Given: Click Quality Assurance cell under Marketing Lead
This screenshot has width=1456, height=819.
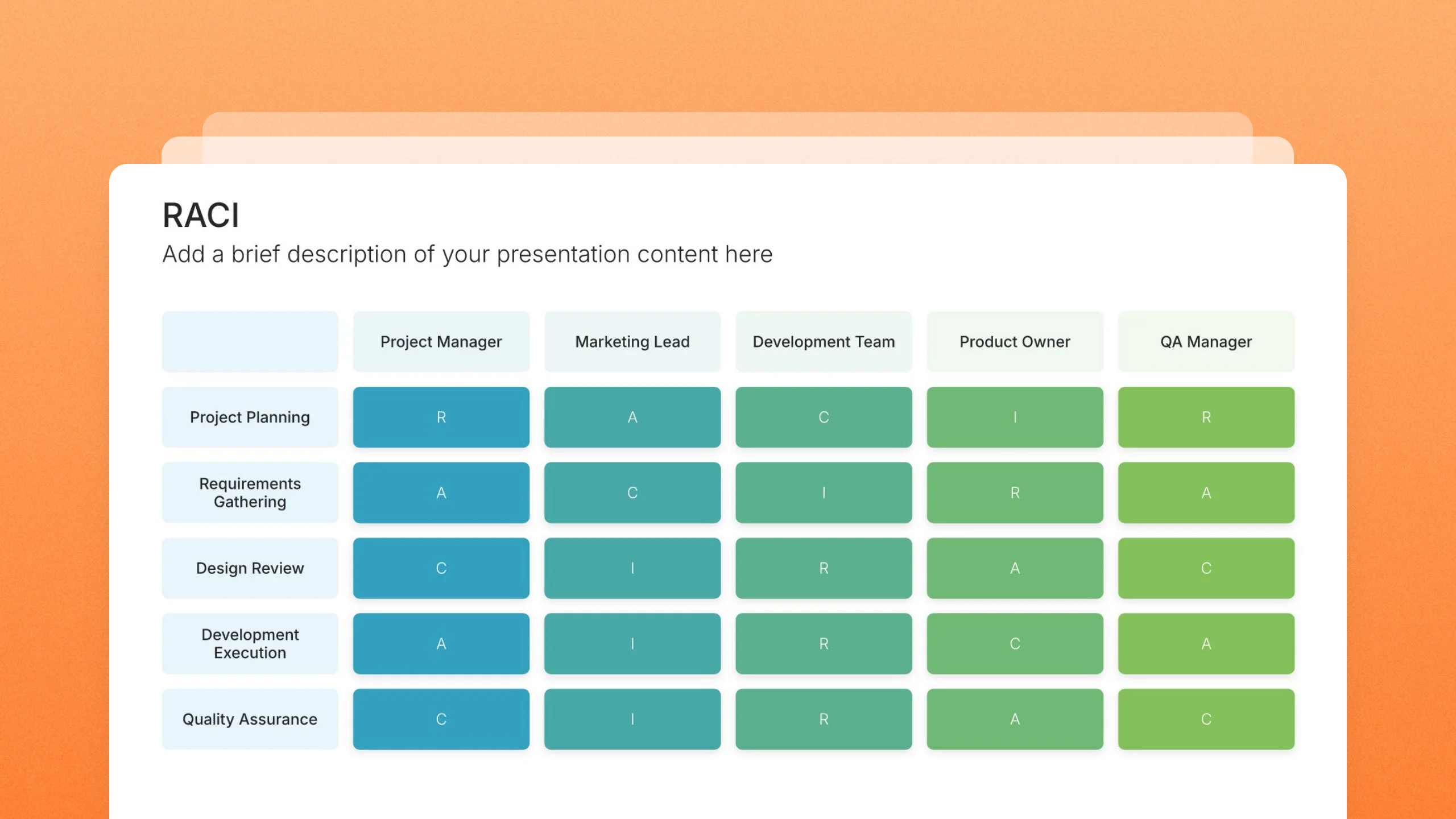Looking at the screenshot, I should click(x=632, y=719).
